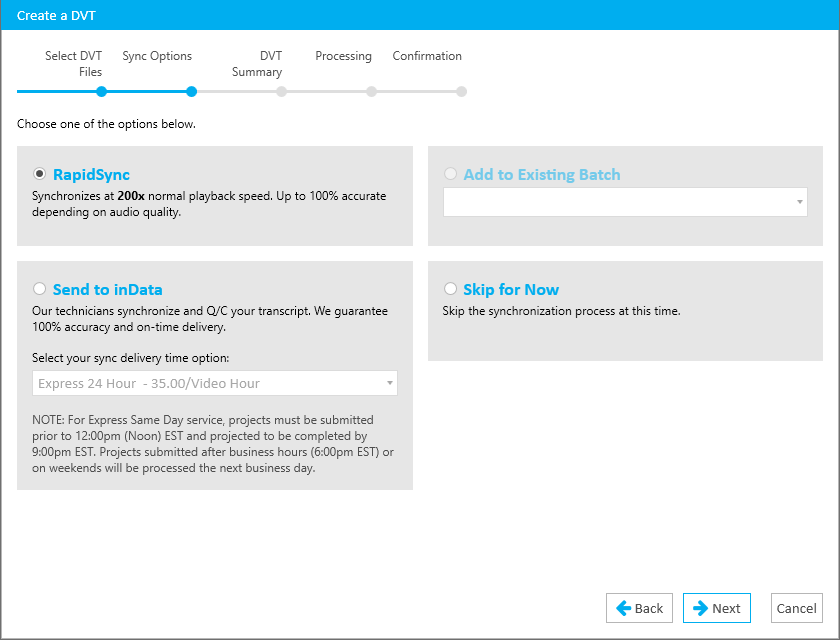Image resolution: width=840 pixels, height=640 pixels.
Task: Select the Add to Existing Batch radio button
Action: (450, 174)
